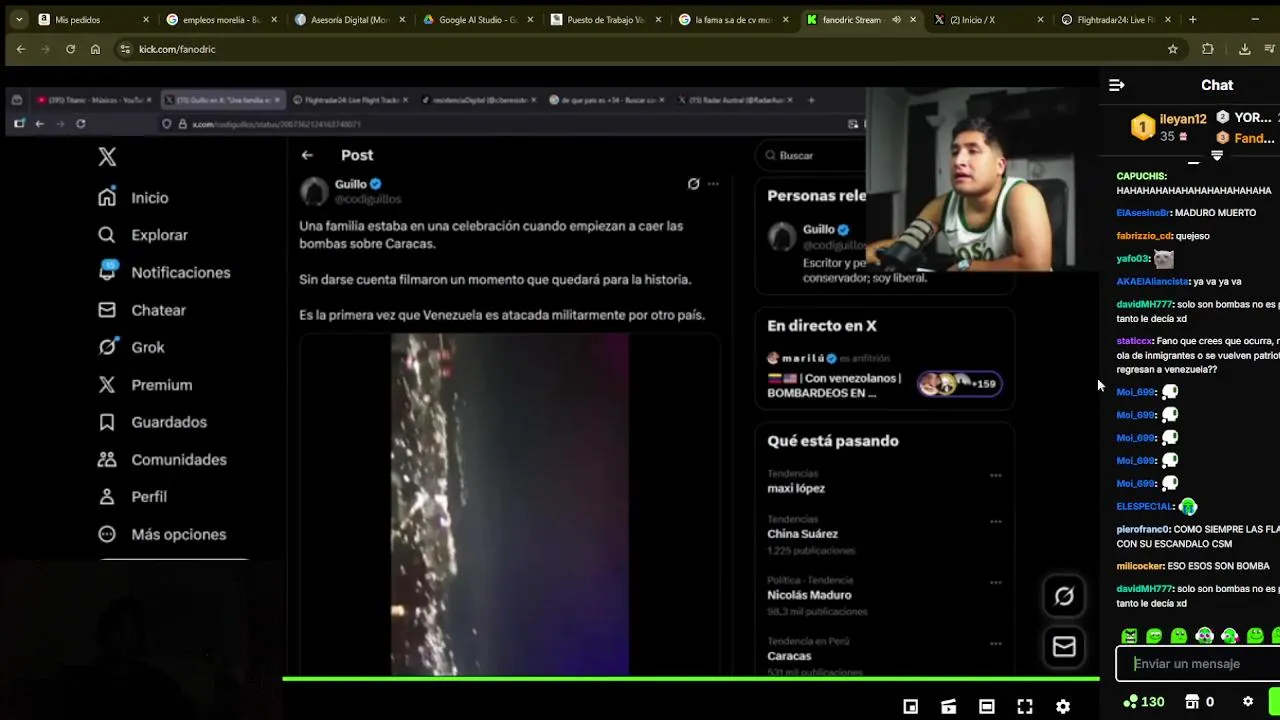Click the 130 channel points balance

point(1144,702)
